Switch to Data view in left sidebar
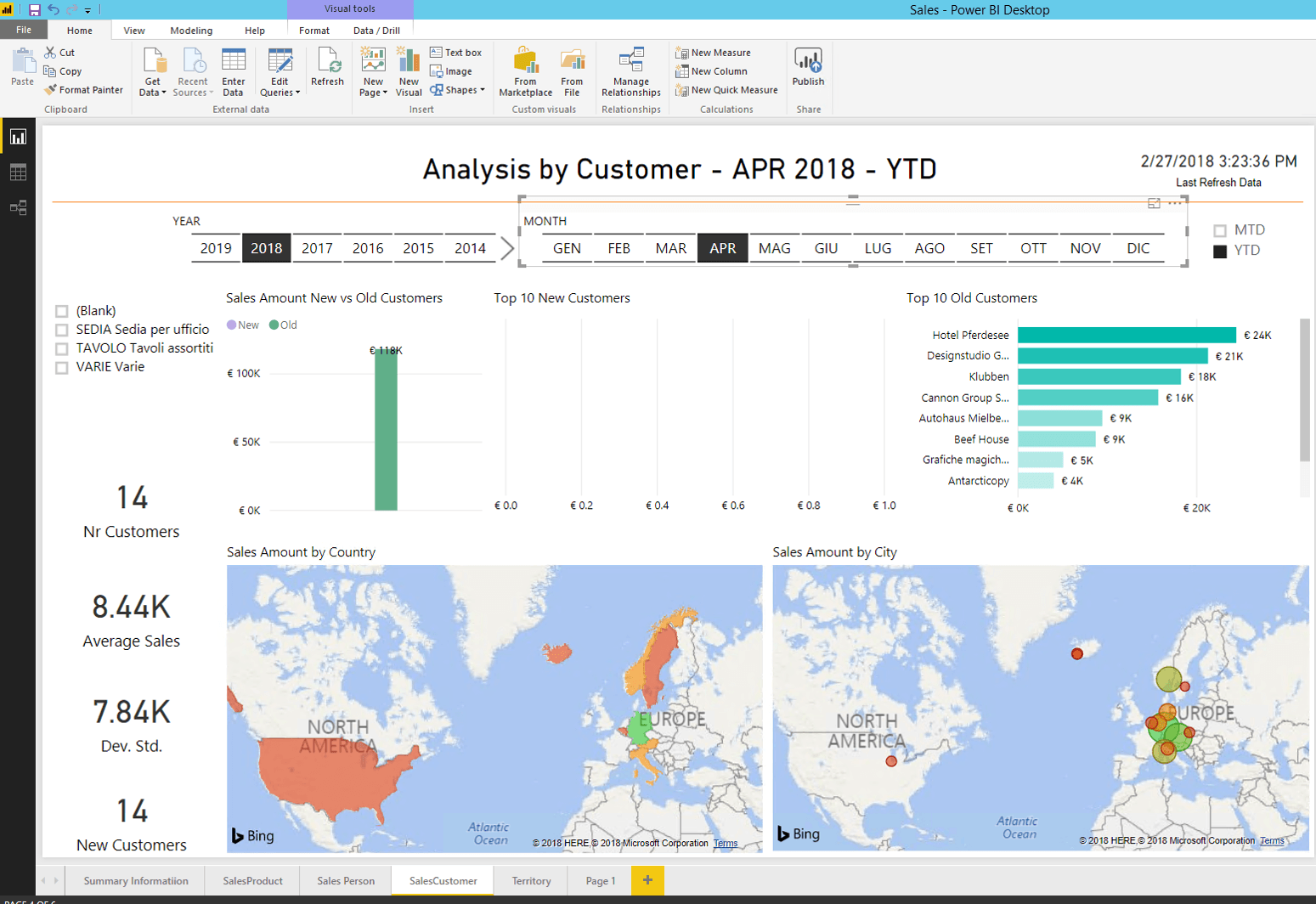The height and width of the screenshot is (904, 1316). [x=18, y=172]
